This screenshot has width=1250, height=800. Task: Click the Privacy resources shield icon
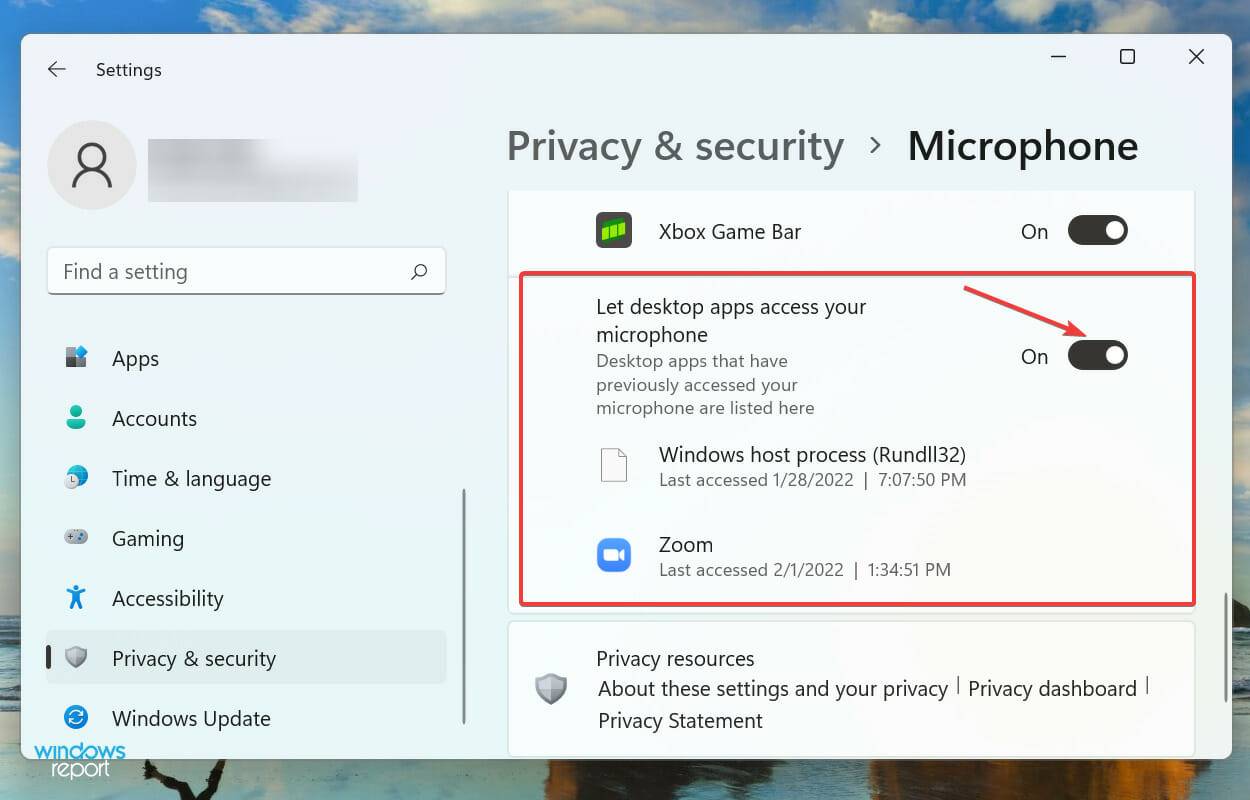tap(551, 688)
